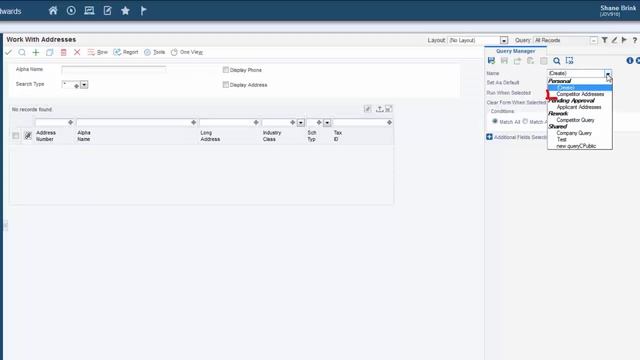Open the open applications monitor icon

[89, 11]
